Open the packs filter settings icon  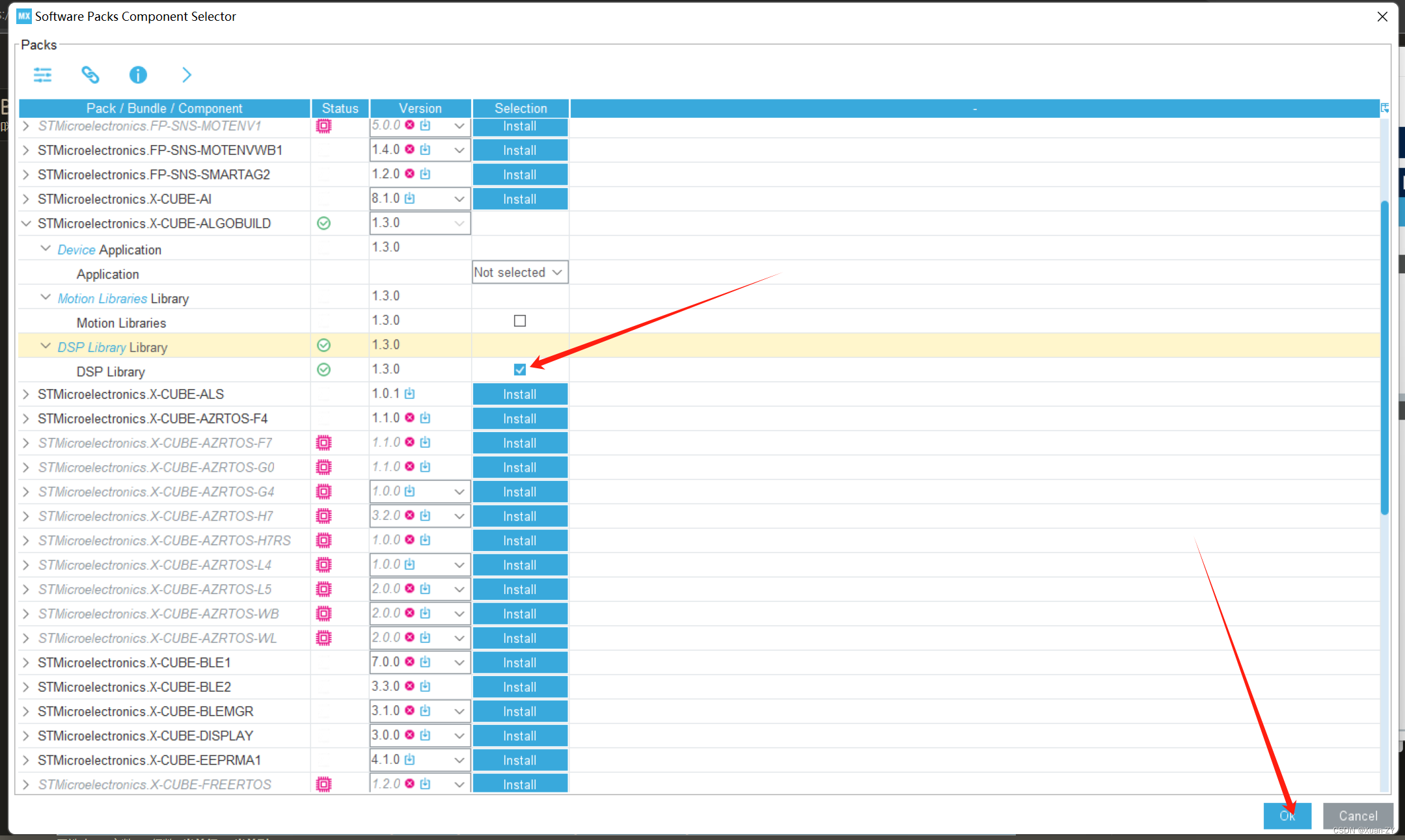point(42,75)
